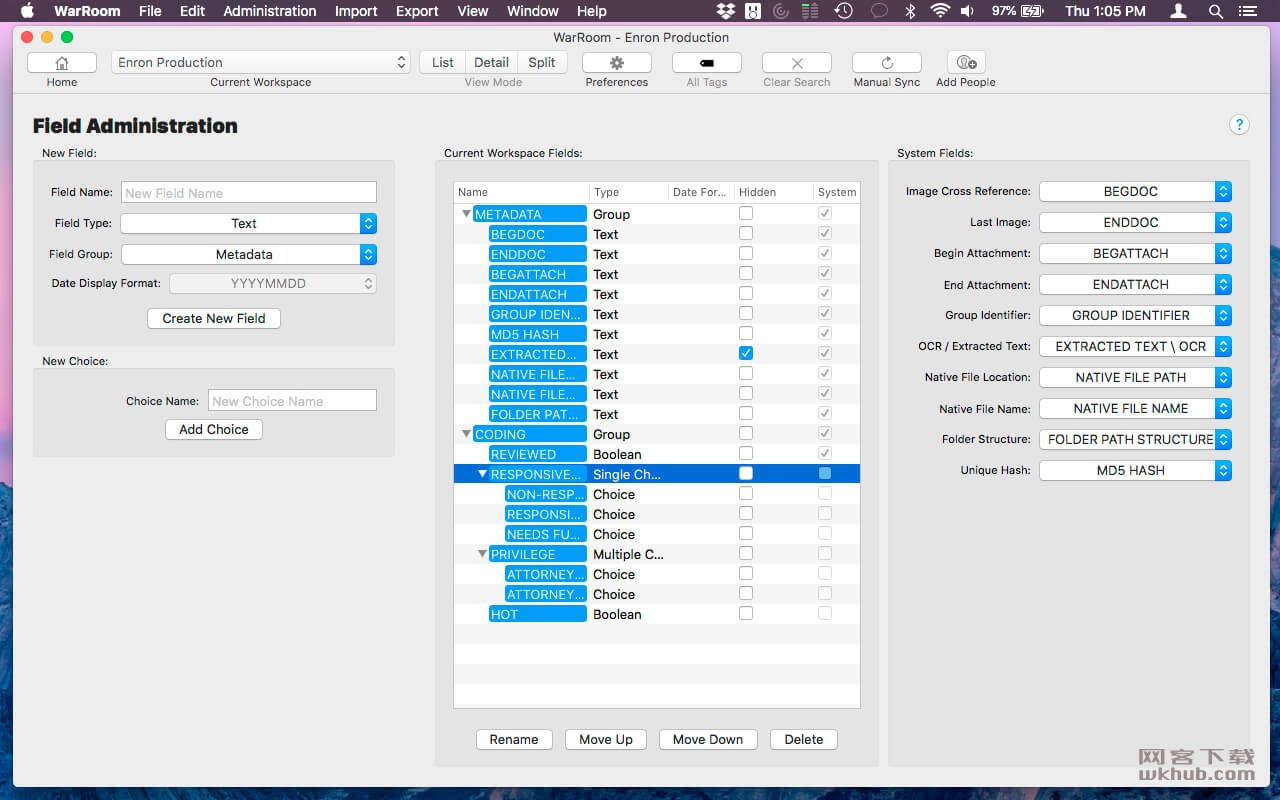The height and width of the screenshot is (800, 1280).
Task: Toggle Hidden checkbox for HOT field
Action: (x=746, y=613)
